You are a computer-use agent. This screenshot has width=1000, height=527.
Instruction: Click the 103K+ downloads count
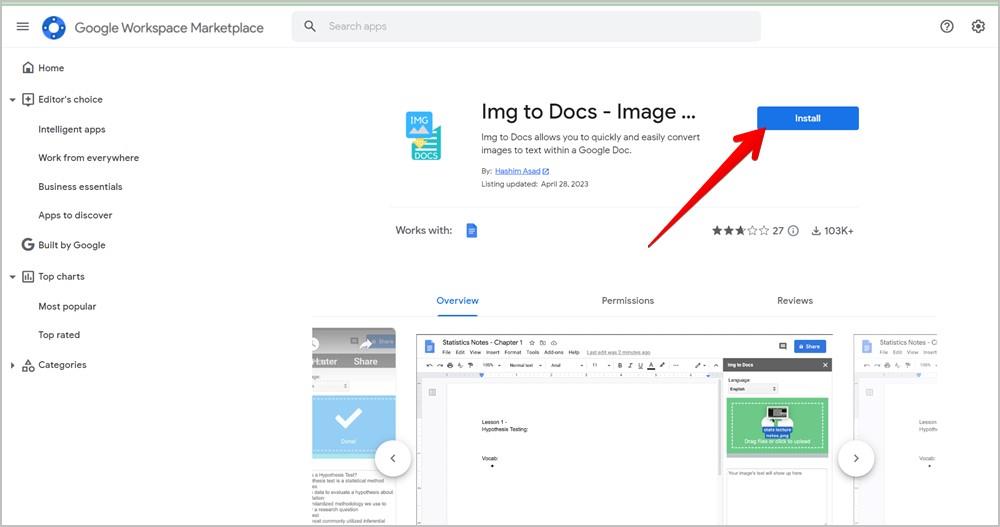point(832,231)
